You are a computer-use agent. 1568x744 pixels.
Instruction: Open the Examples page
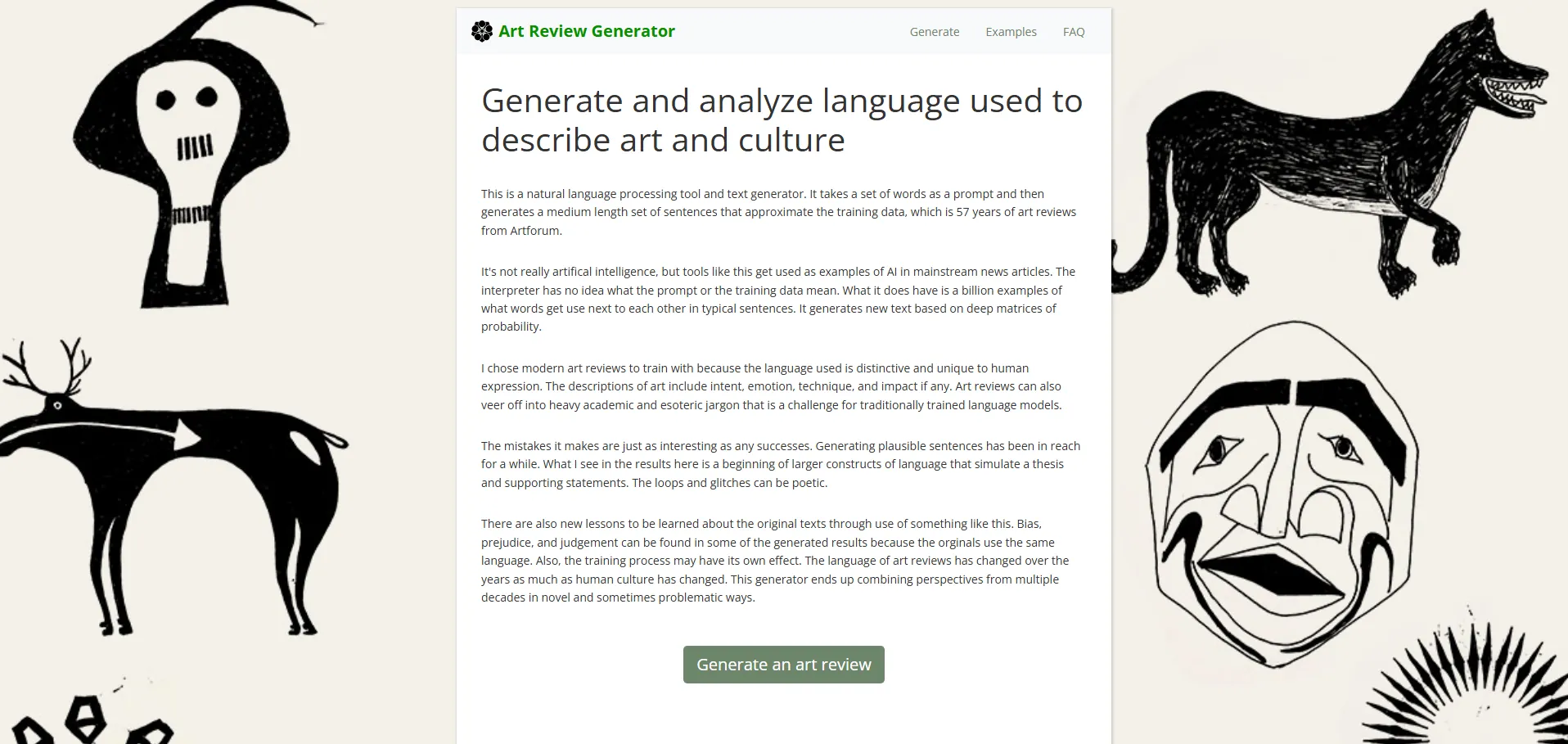click(1011, 32)
